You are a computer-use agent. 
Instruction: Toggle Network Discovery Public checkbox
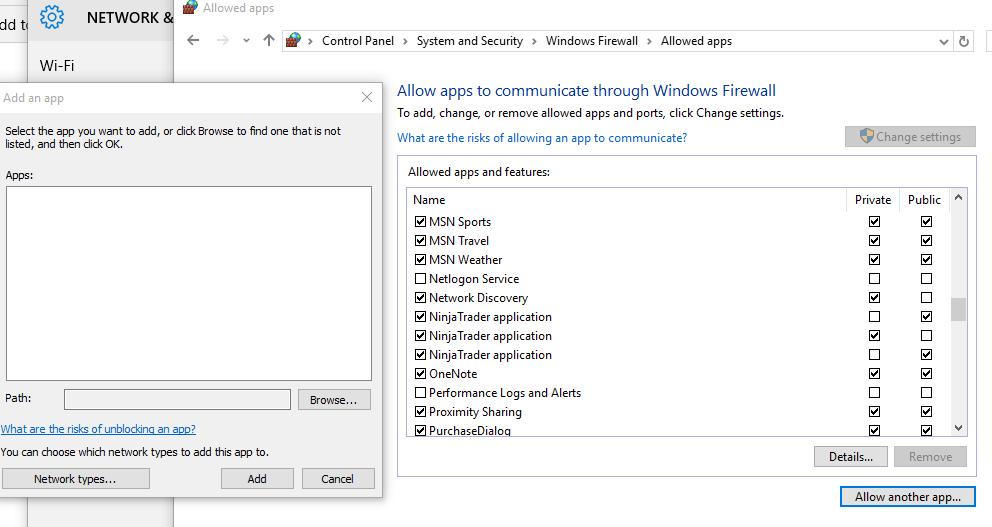pyautogui.click(x=926, y=298)
